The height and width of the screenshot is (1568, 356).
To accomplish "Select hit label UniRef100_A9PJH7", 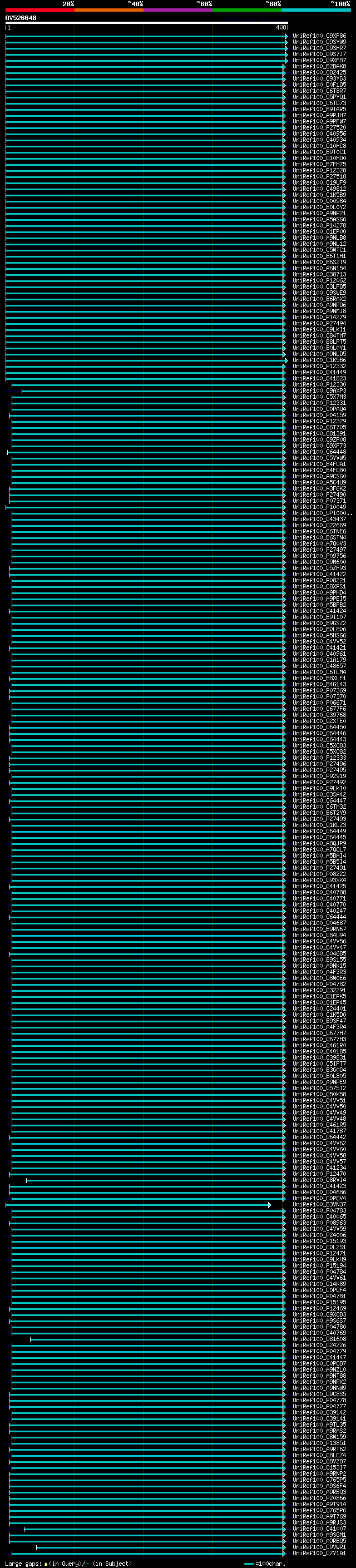I will (319, 115).
